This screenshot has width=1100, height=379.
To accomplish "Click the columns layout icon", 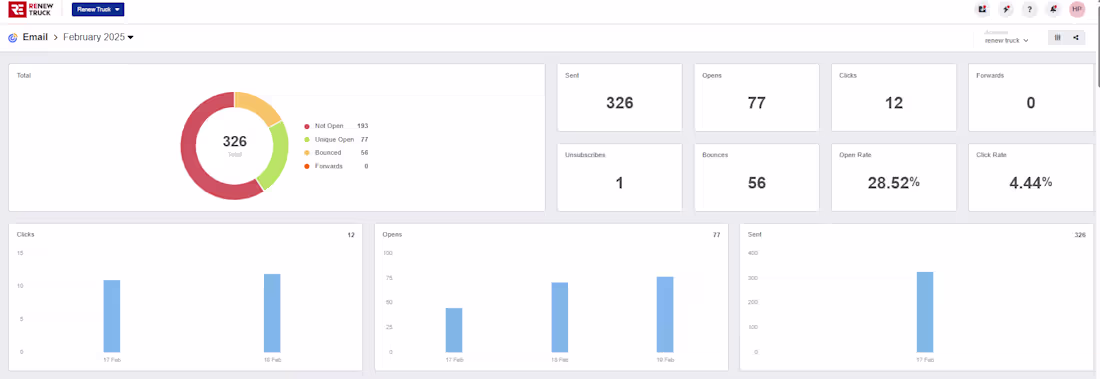I will pyautogui.click(x=1057, y=38).
